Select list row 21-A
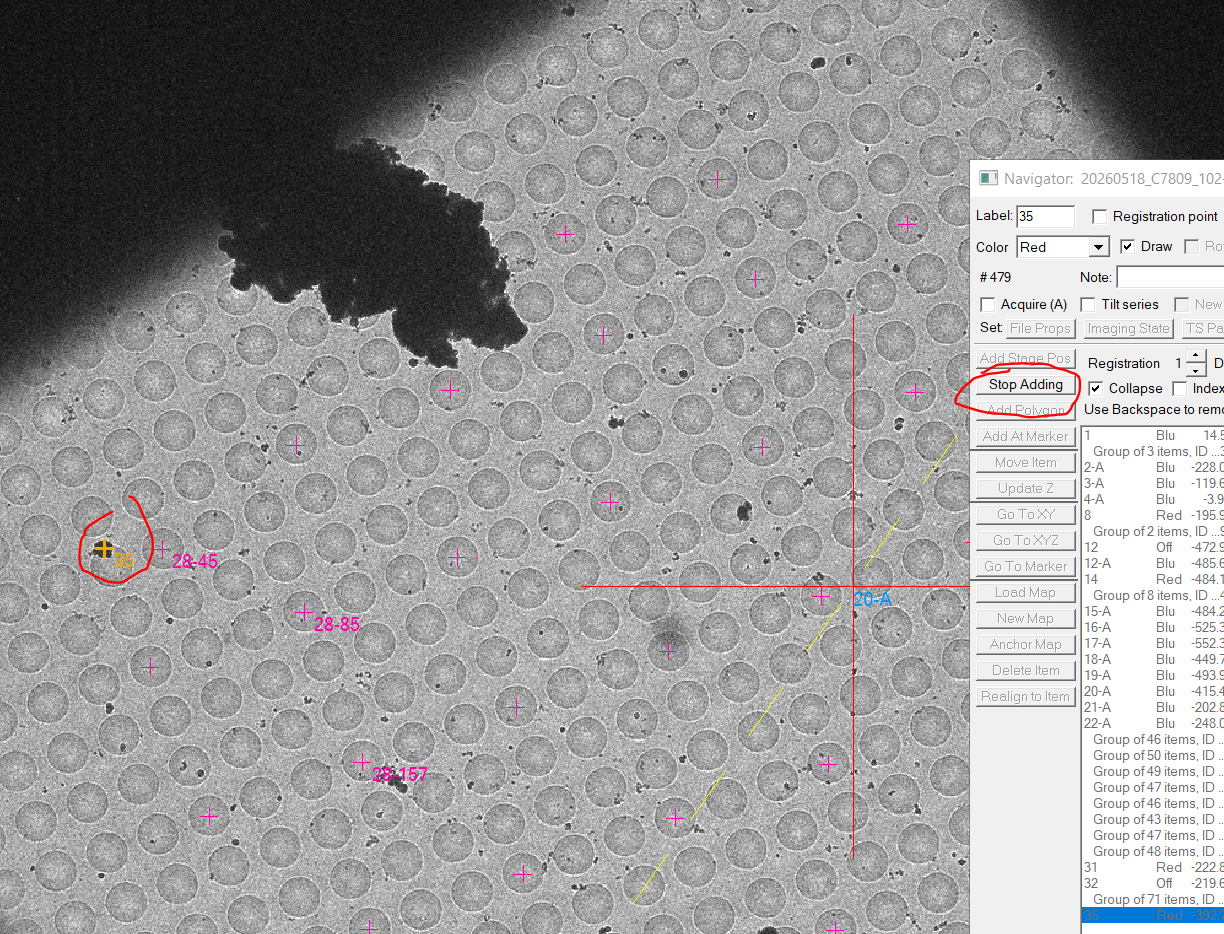The width and height of the screenshot is (1224, 934). (x=1153, y=707)
